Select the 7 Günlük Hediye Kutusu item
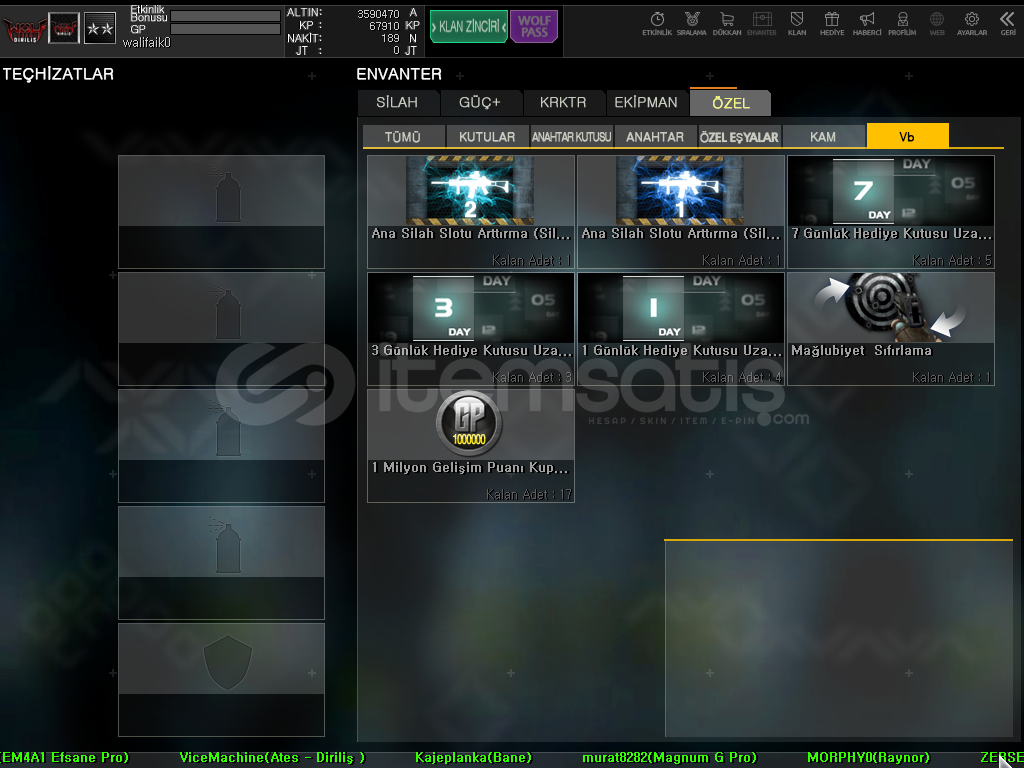Viewport: 1024px width, 768px height. click(891, 212)
